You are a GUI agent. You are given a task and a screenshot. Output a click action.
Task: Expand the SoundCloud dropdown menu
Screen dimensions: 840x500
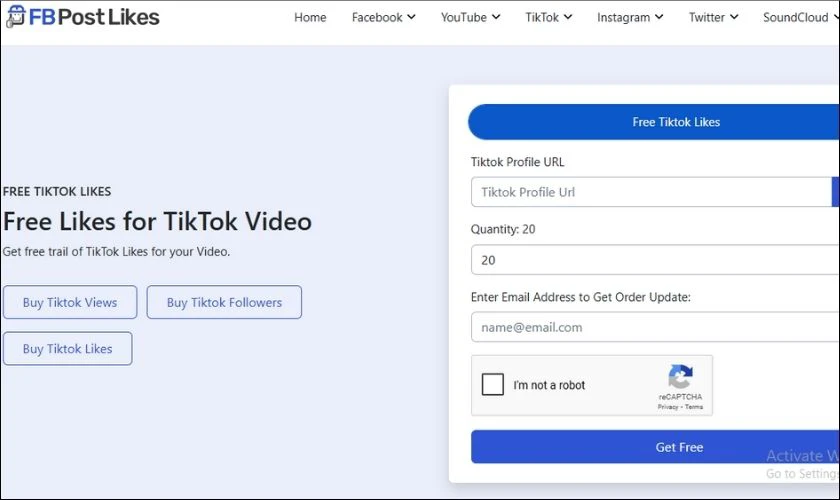click(801, 18)
